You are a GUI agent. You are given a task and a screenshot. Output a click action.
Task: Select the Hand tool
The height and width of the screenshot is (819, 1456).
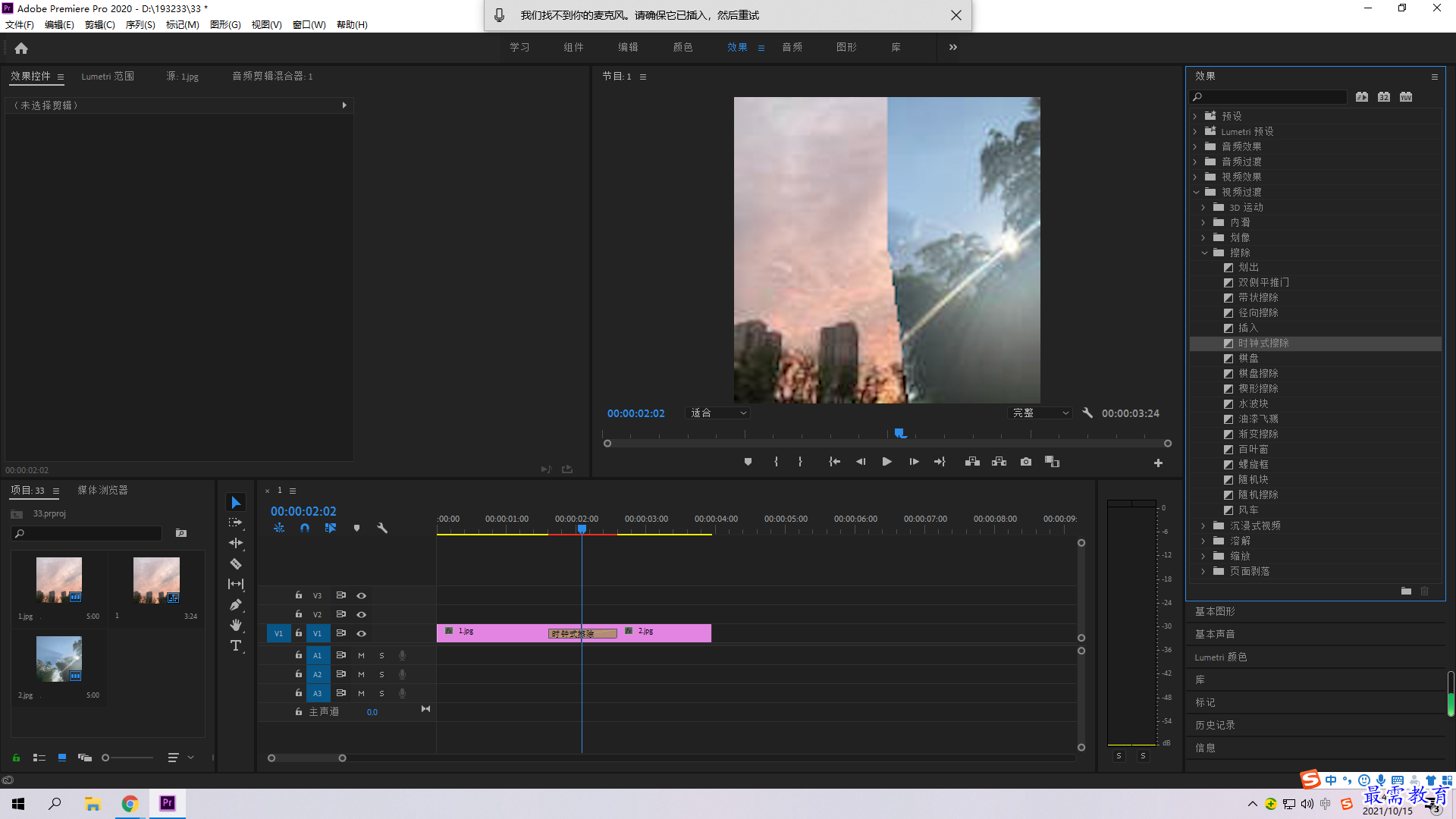[236, 625]
